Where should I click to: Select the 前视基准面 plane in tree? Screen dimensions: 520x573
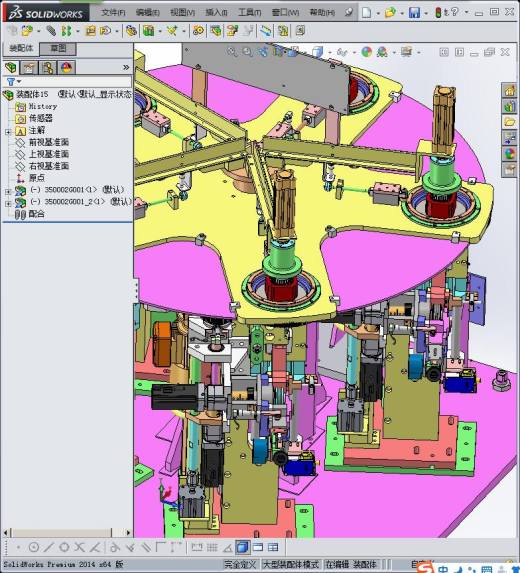(49, 142)
